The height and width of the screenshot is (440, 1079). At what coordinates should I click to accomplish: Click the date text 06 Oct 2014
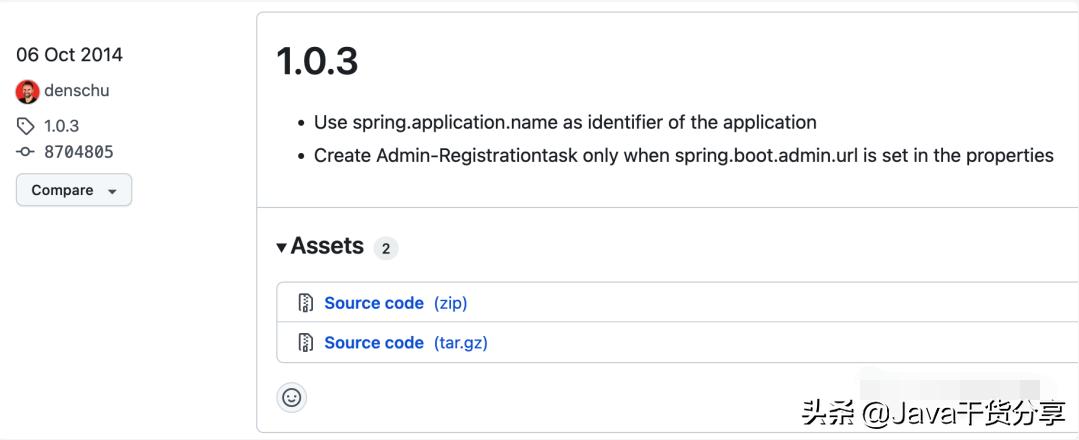pos(70,55)
